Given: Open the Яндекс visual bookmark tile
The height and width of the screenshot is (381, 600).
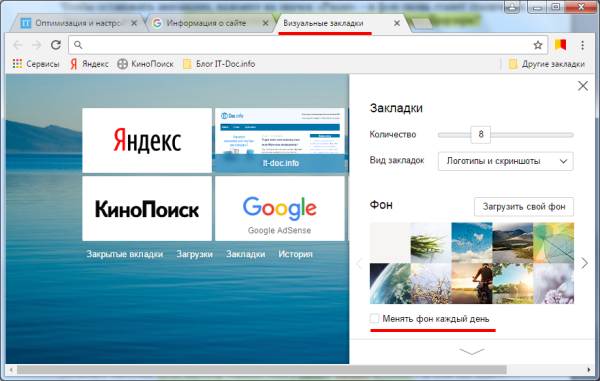Looking at the screenshot, I should click(147, 140).
